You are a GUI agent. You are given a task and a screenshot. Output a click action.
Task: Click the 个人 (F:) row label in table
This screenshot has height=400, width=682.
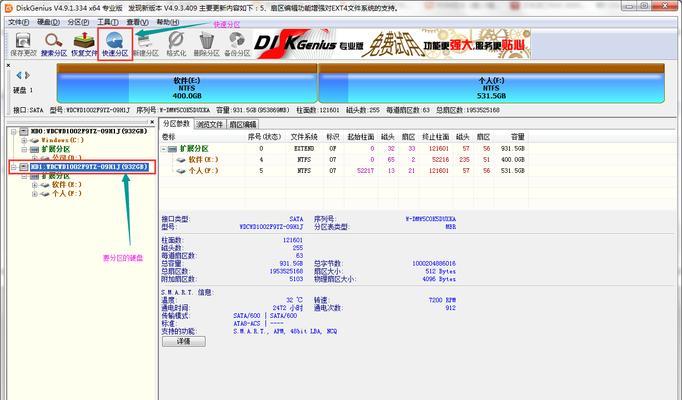click(x=203, y=171)
